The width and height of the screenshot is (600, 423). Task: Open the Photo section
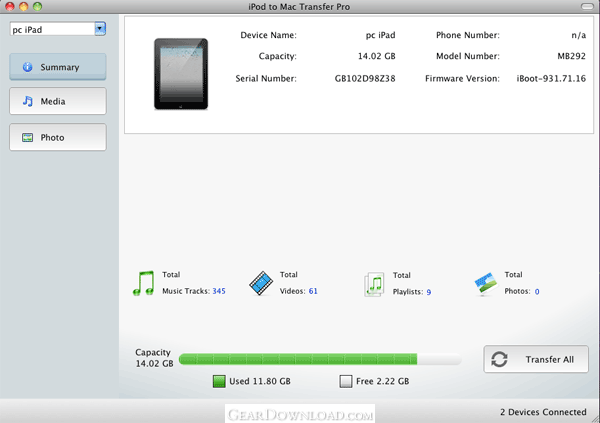click(58, 137)
